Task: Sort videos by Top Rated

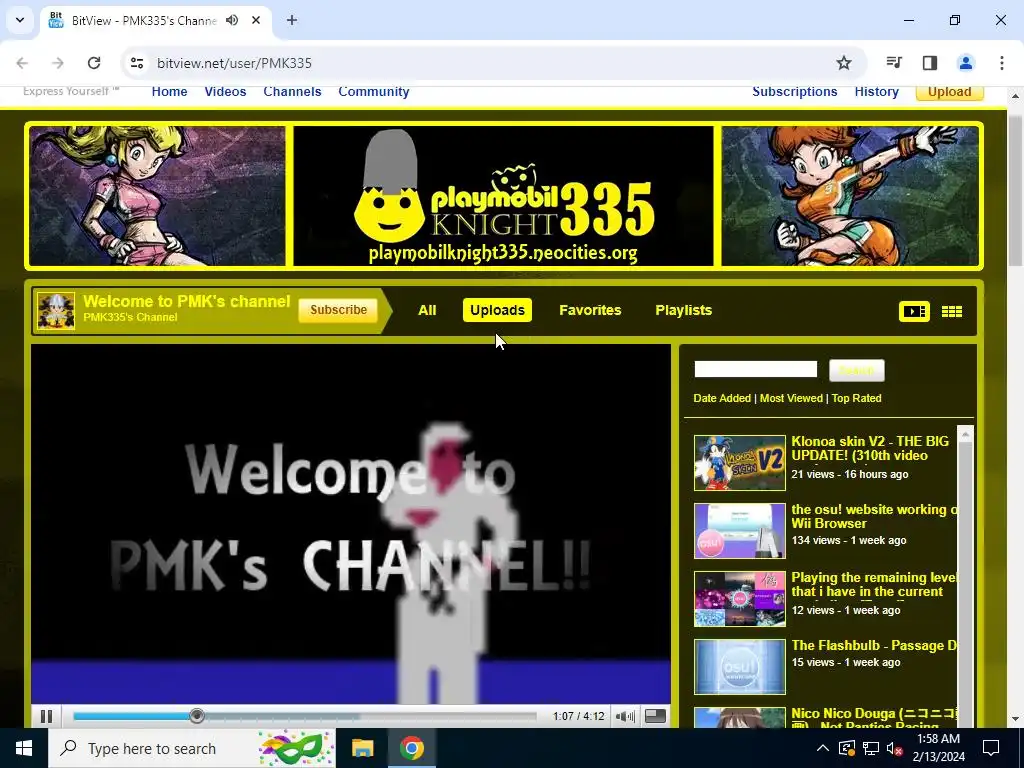Action: 856,398
